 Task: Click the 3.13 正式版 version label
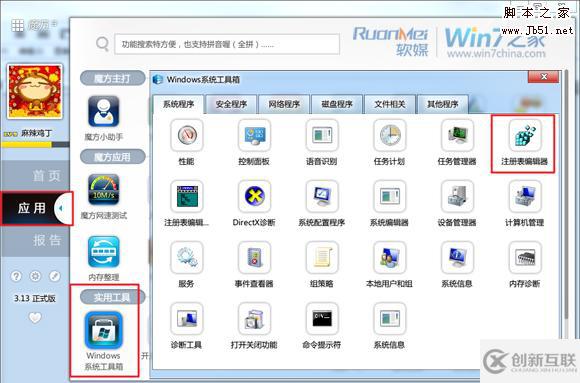tap(35, 298)
